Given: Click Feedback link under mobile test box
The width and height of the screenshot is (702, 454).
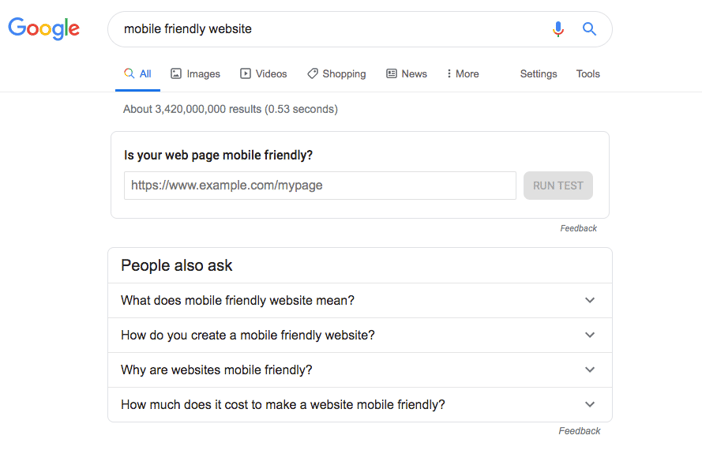Looking at the screenshot, I should [578, 229].
